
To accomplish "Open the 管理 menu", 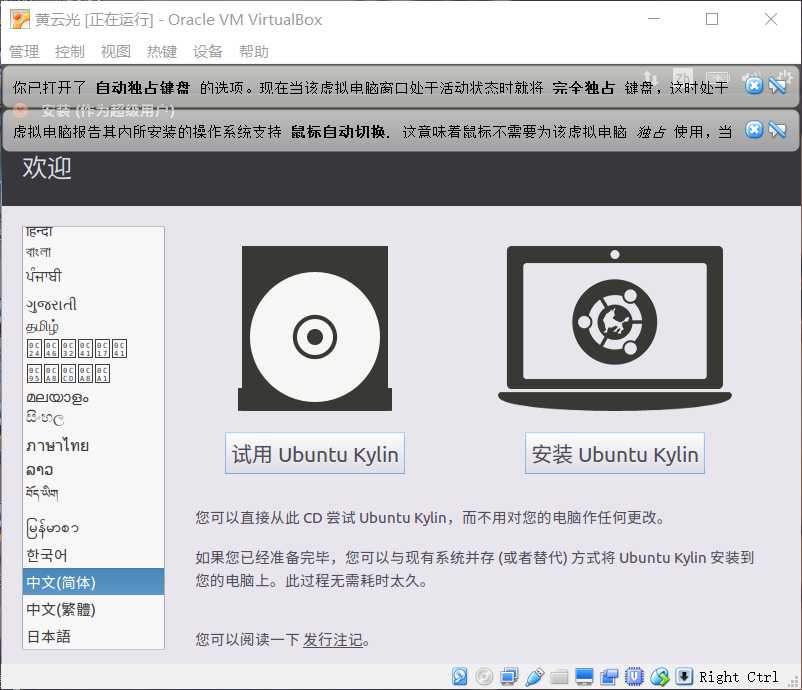I will 24,52.
